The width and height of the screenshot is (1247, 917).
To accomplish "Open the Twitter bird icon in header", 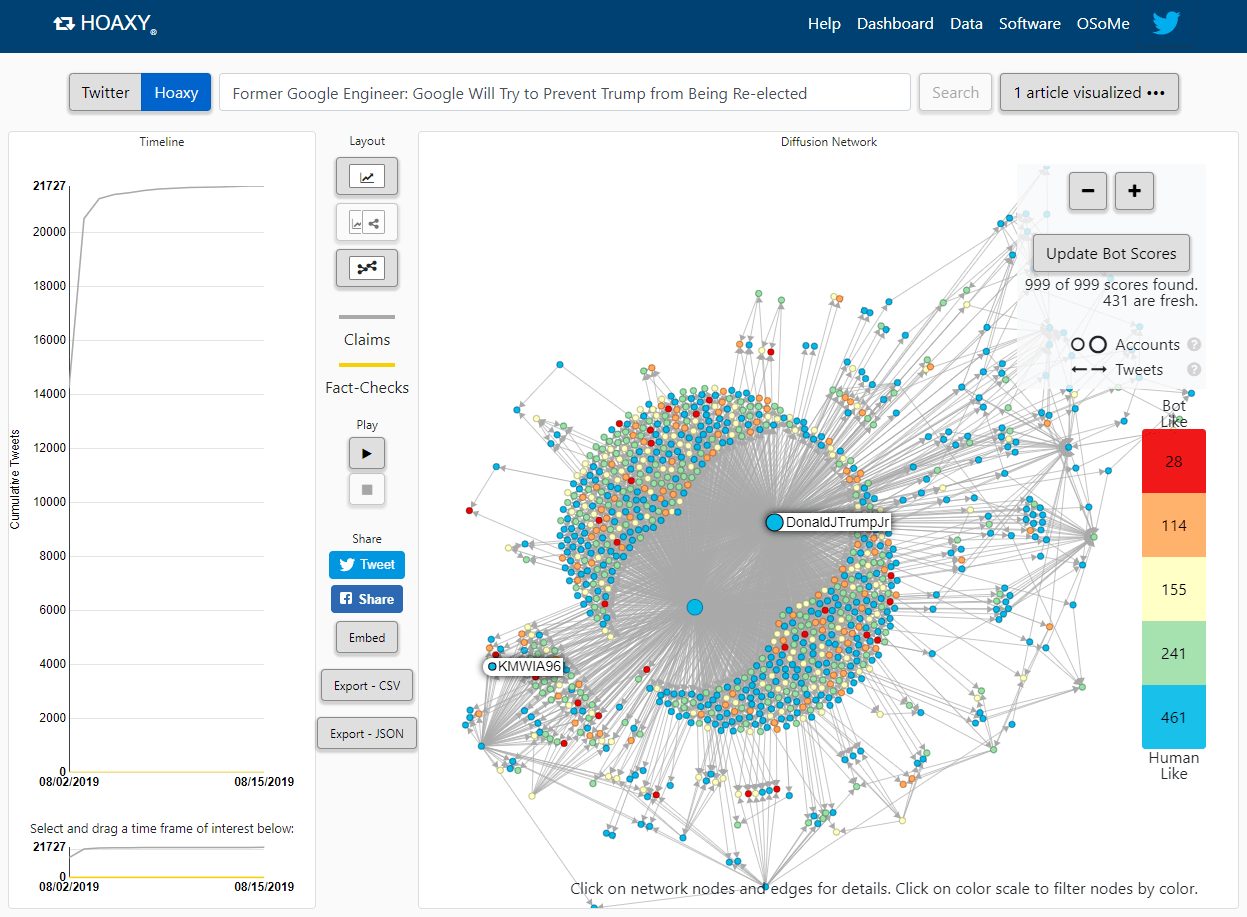I will coord(1167,23).
